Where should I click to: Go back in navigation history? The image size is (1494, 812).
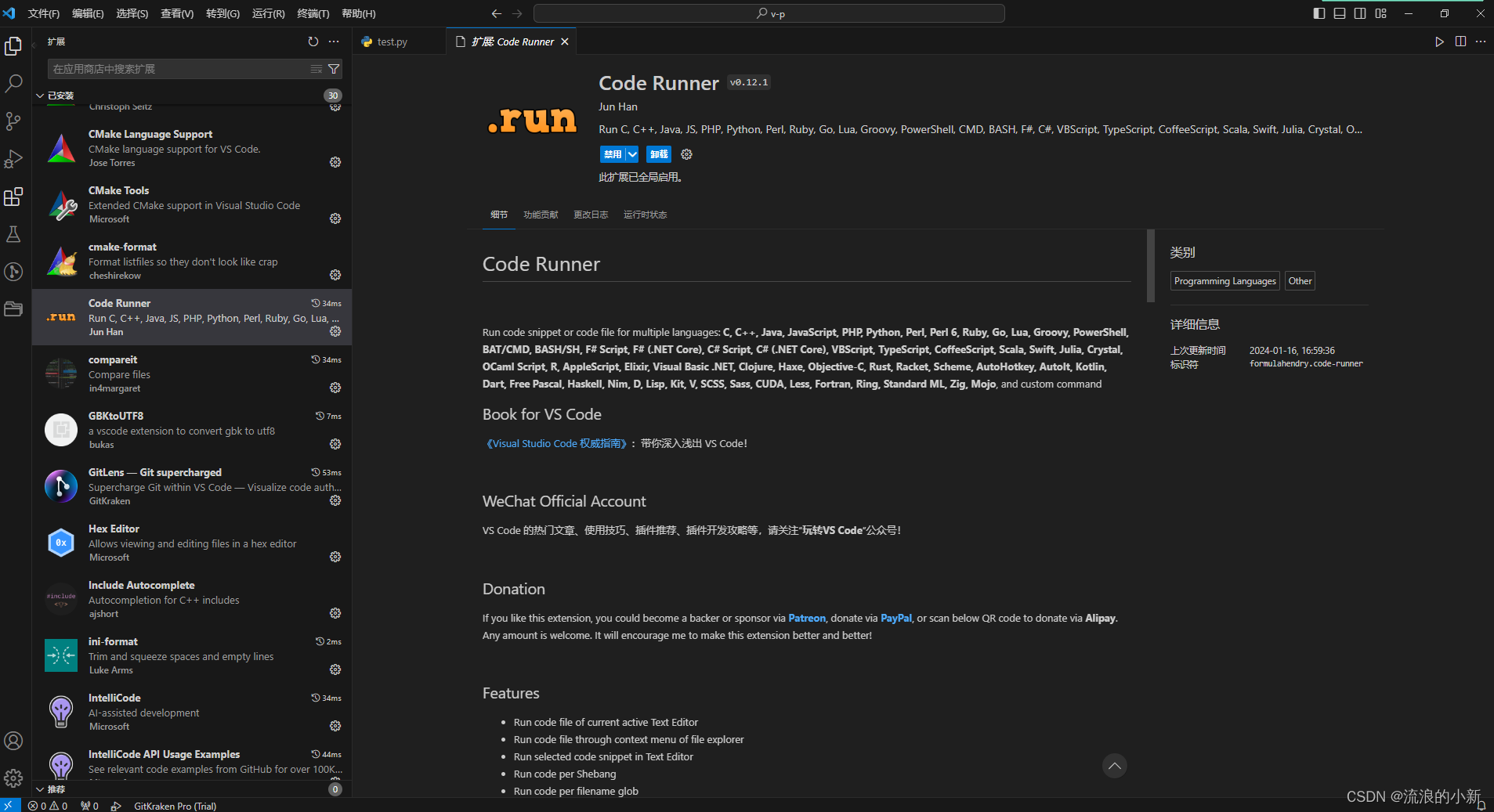pos(496,13)
